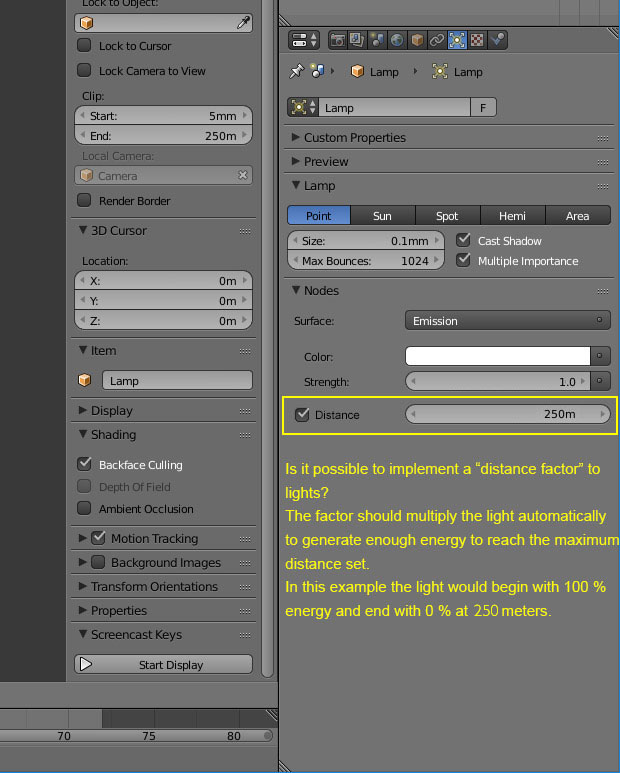Click the cube icon in Lock to Object field

pos(87,23)
